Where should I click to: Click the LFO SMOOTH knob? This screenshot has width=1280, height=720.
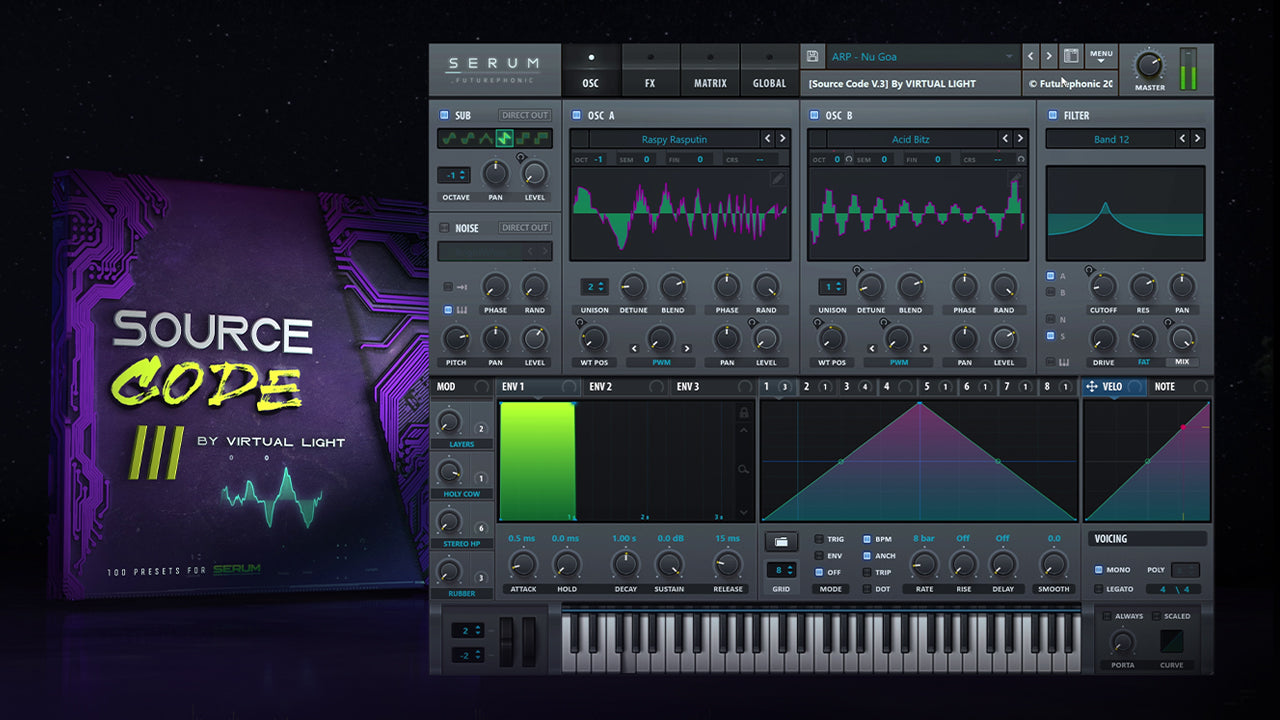[x=1054, y=565]
